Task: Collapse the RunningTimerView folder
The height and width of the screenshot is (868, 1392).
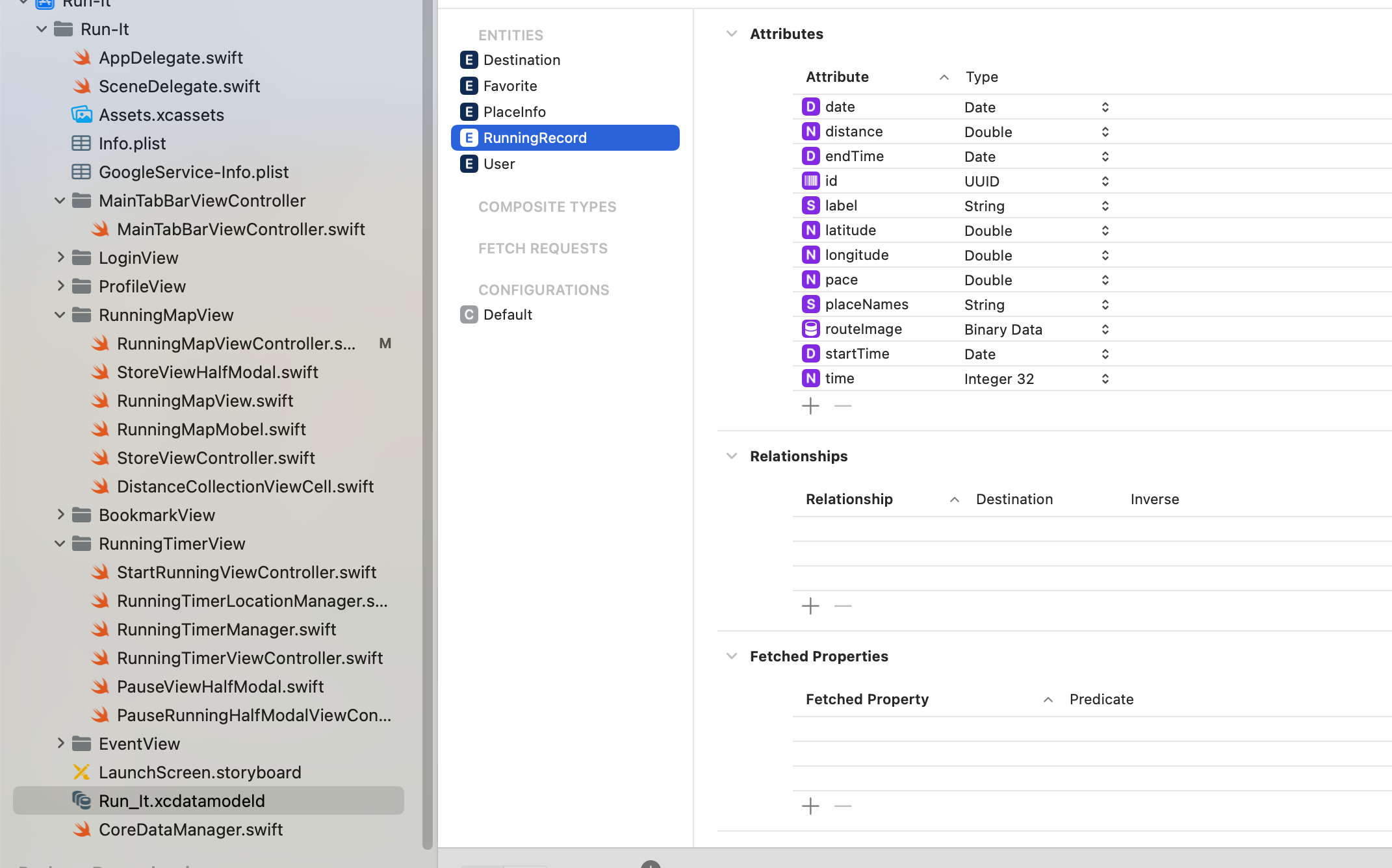Action: (60, 544)
